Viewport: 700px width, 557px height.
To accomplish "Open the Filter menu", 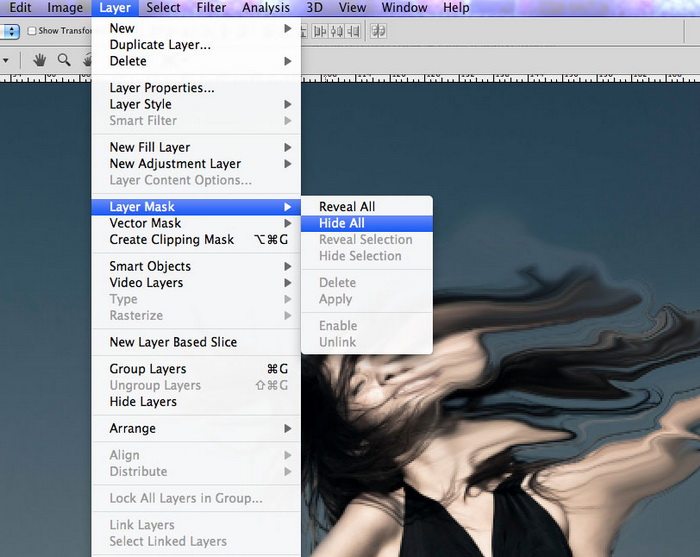I will pos(211,8).
